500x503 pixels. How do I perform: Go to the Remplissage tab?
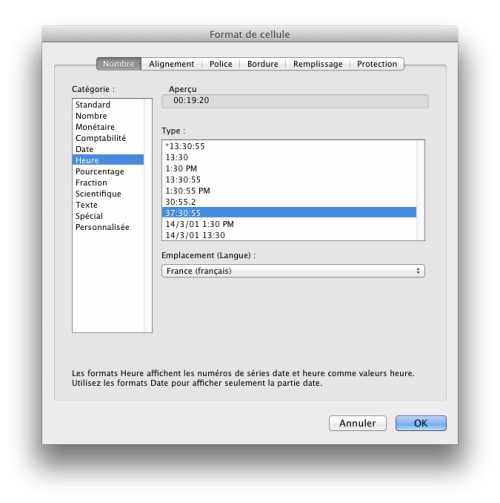(x=318, y=64)
